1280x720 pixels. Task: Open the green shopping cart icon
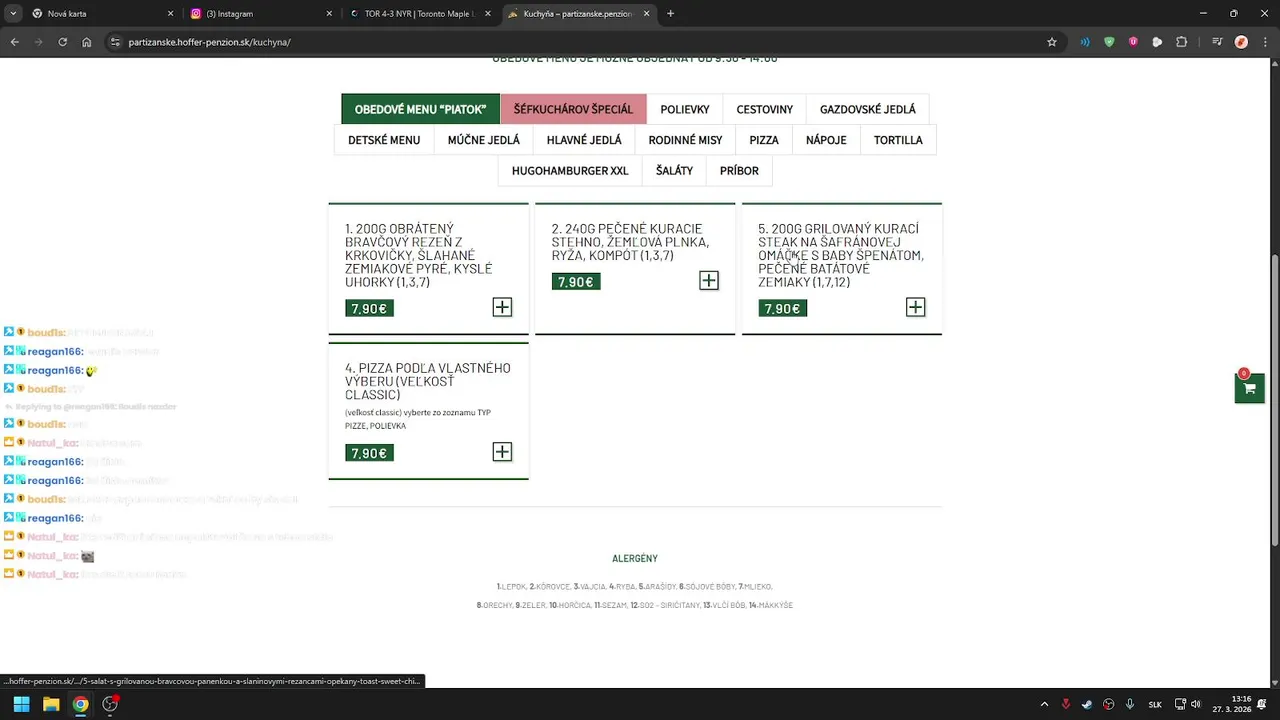[x=1249, y=388]
